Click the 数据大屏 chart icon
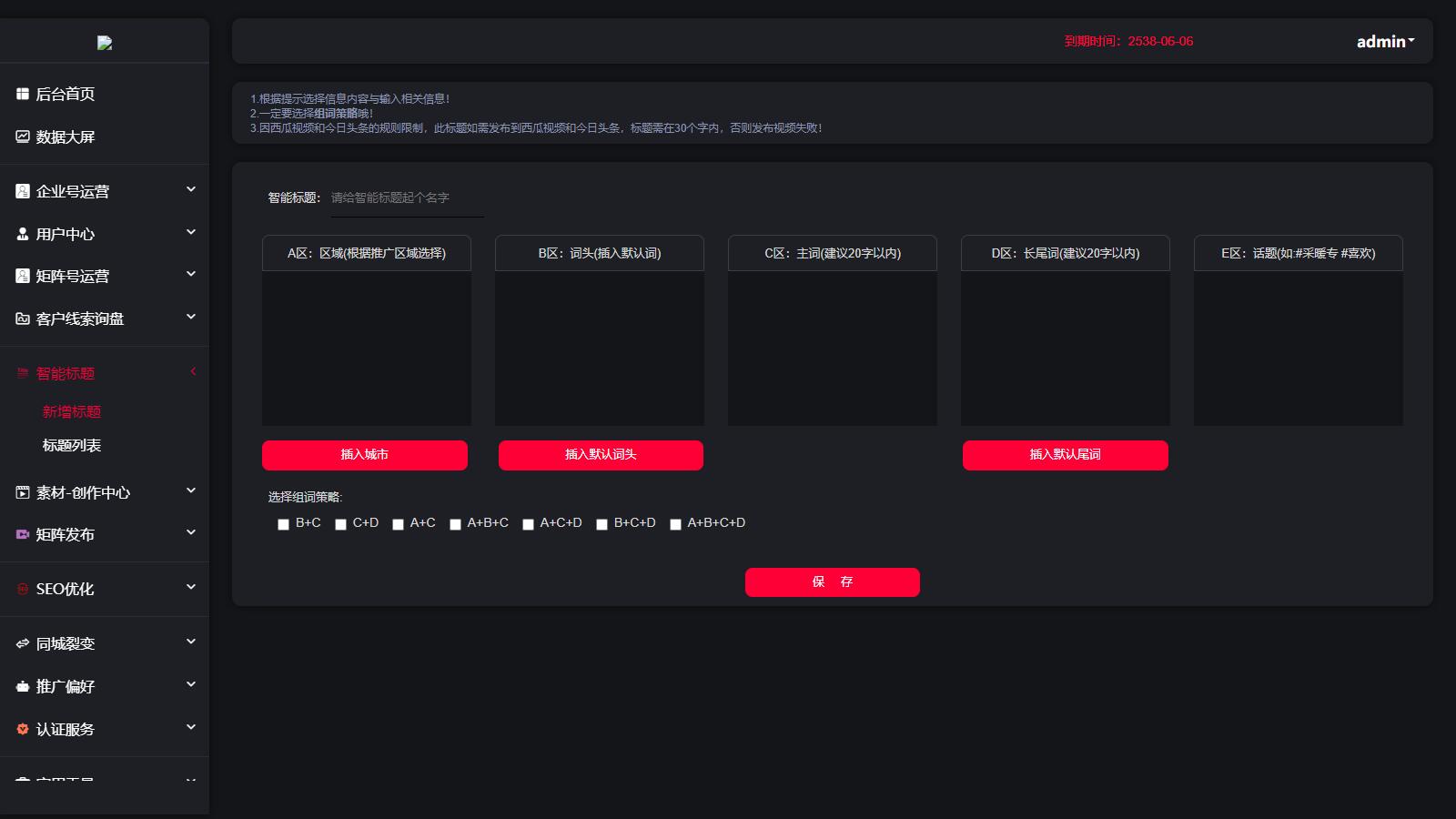The width and height of the screenshot is (1456, 819). pyautogui.click(x=23, y=136)
